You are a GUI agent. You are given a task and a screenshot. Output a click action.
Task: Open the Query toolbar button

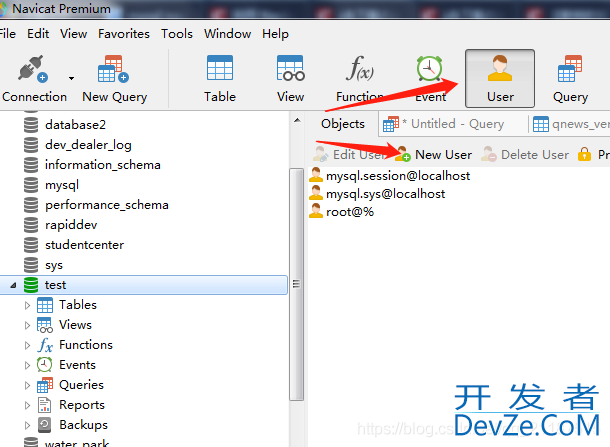pyautogui.click(x=570, y=79)
